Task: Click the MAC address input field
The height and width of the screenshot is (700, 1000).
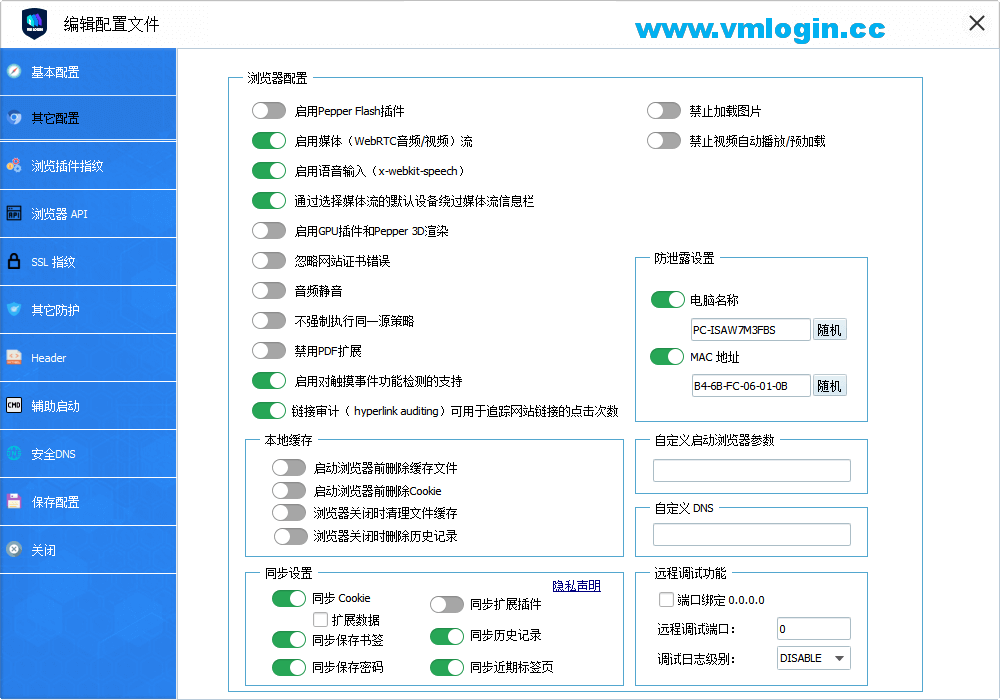Action: tap(751, 386)
